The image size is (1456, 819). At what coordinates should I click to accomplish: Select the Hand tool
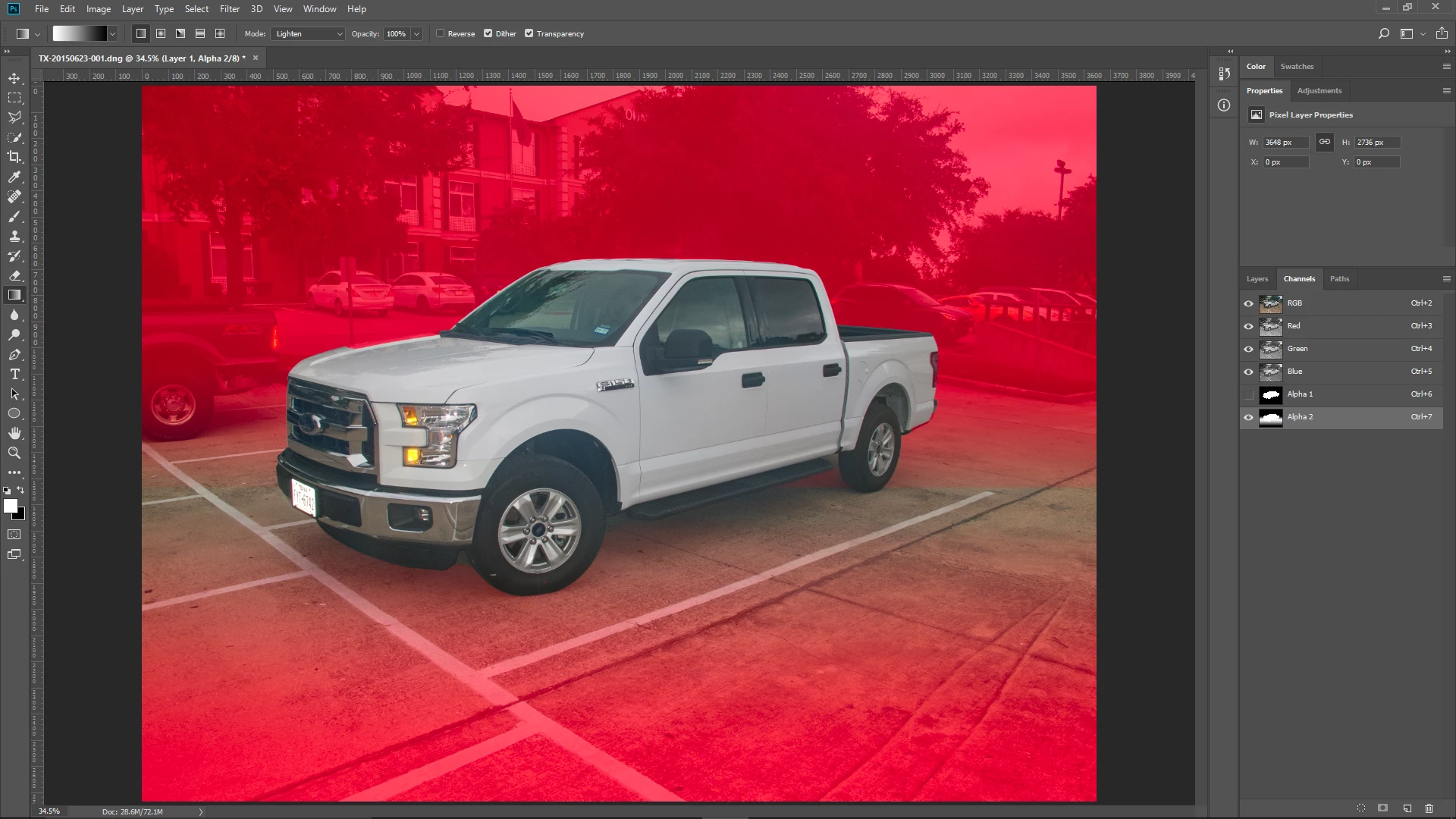click(14, 433)
